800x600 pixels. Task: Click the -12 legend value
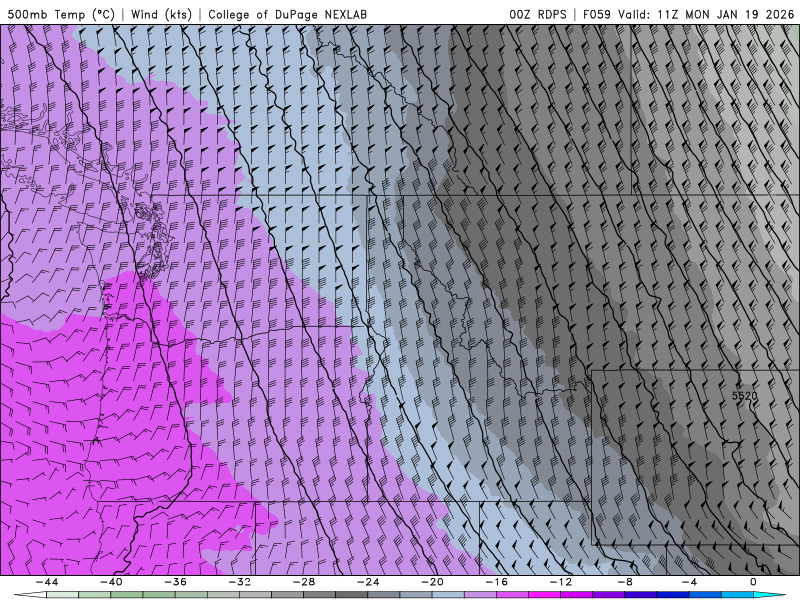pyautogui.click(x=560, y=582)
